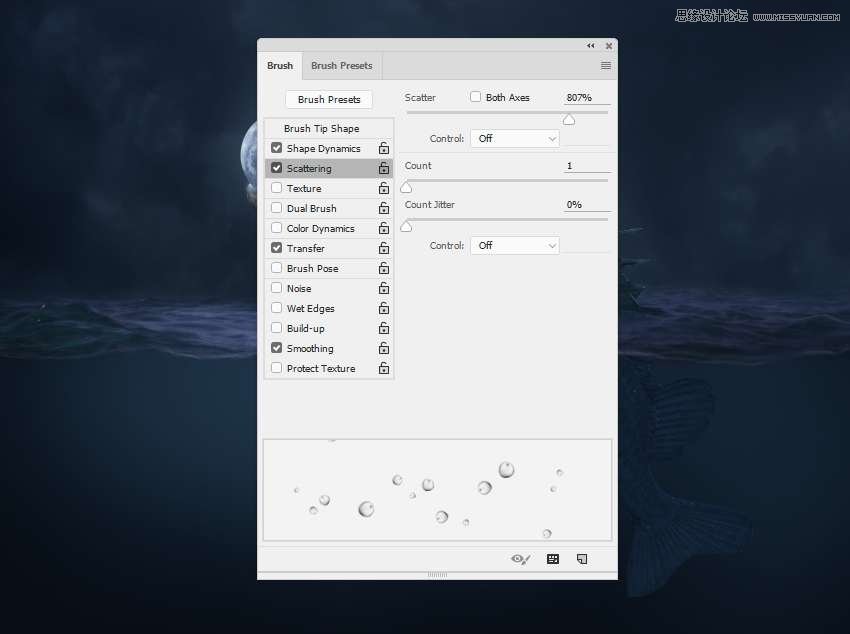Click the Scatter slider handle
Viewport: 850px width, 634px height.
coord(568,120)
